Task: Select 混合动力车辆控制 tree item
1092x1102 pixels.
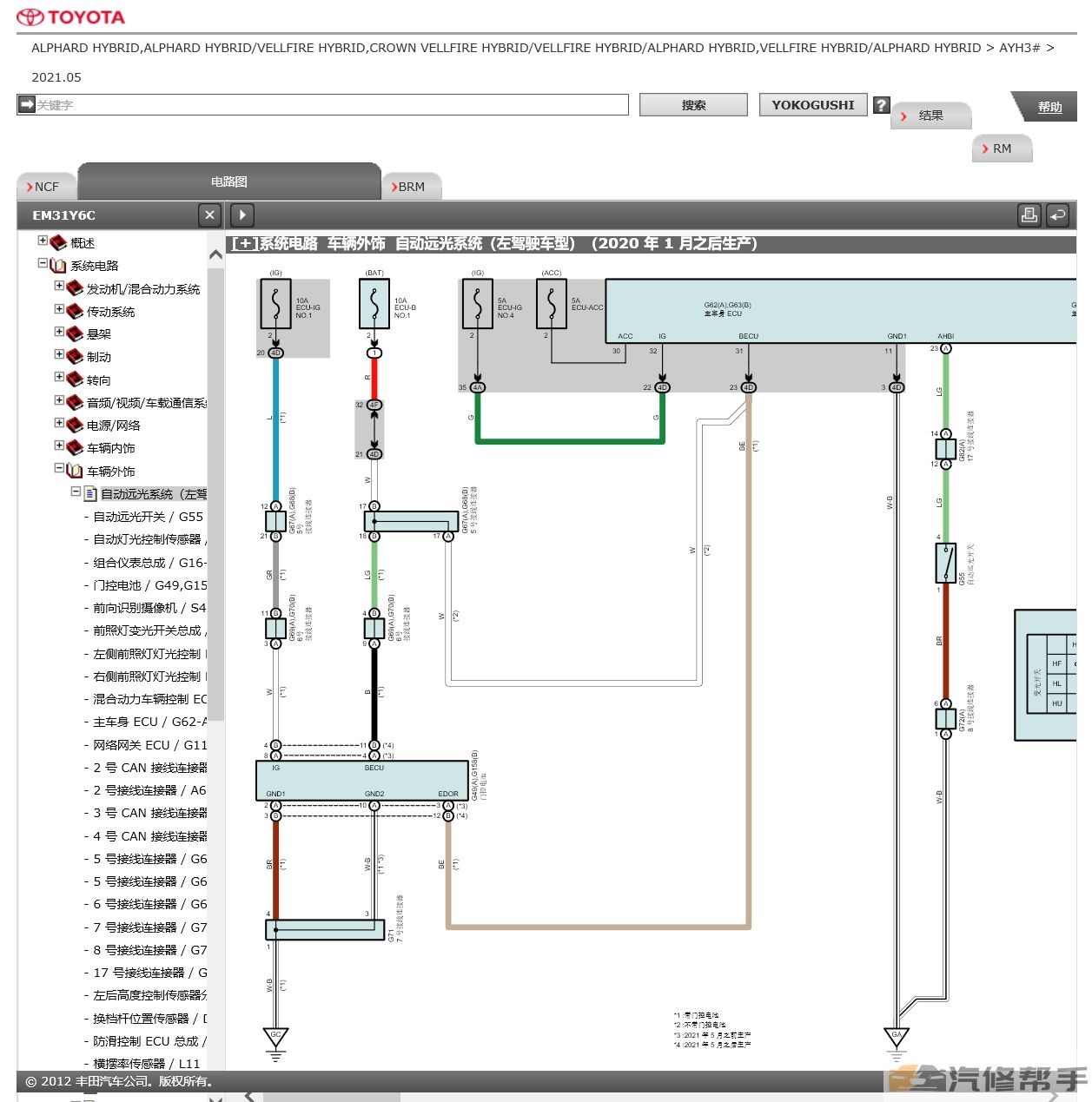Action: (x=149, y=699)
